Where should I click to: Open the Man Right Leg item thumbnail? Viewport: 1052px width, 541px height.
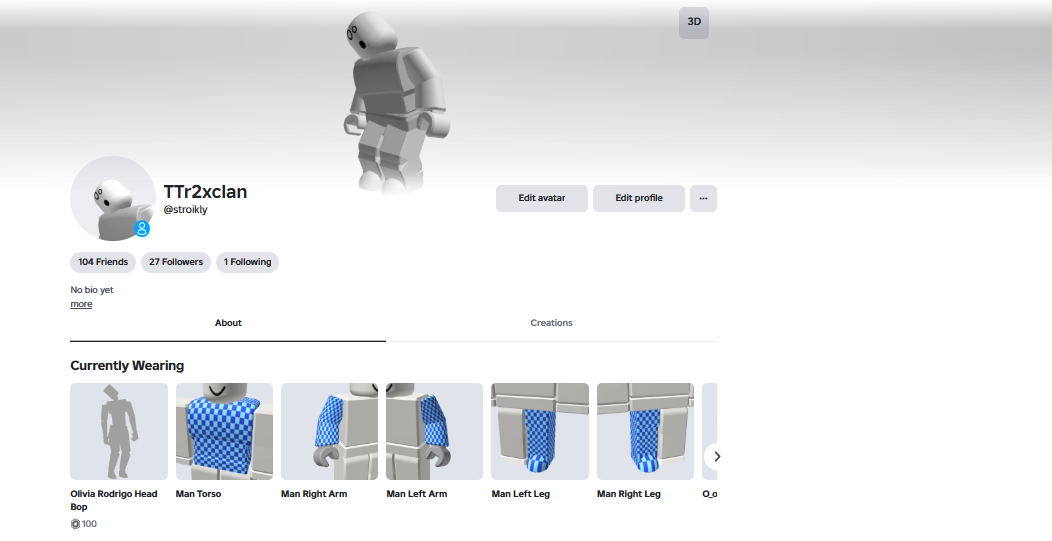[x=645, y=432]
